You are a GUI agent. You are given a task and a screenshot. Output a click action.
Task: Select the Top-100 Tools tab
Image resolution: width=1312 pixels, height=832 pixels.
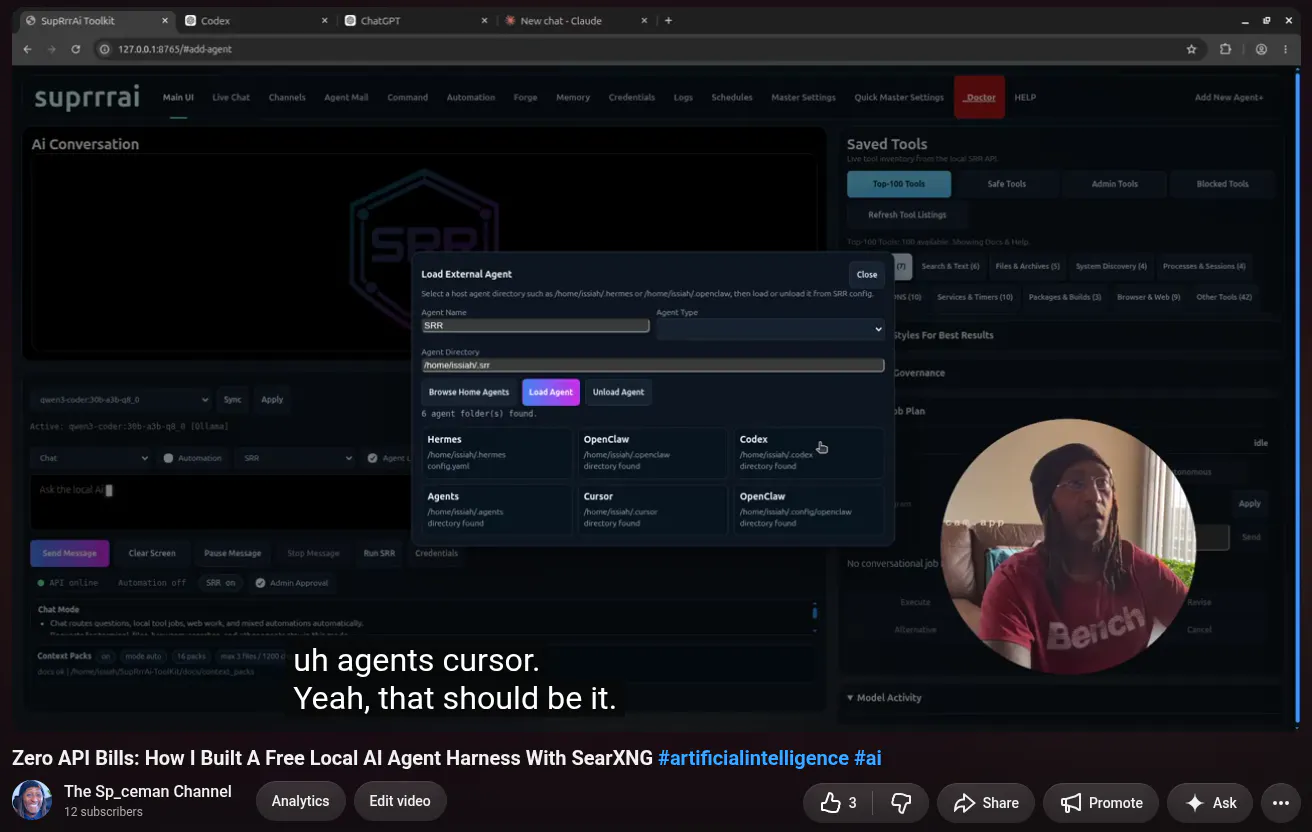pyautogui.click(x=899, y=184)
